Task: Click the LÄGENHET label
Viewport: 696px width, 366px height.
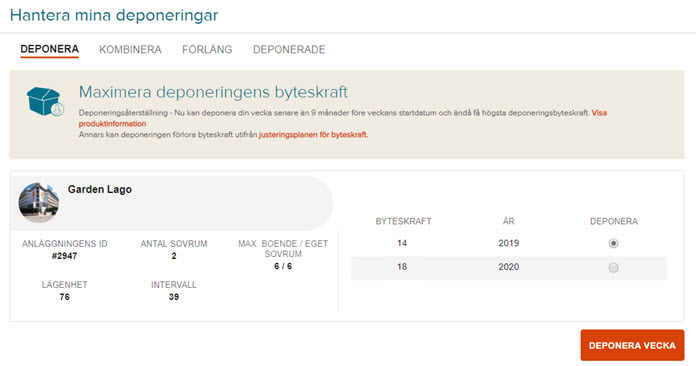Action: point(65,284)
